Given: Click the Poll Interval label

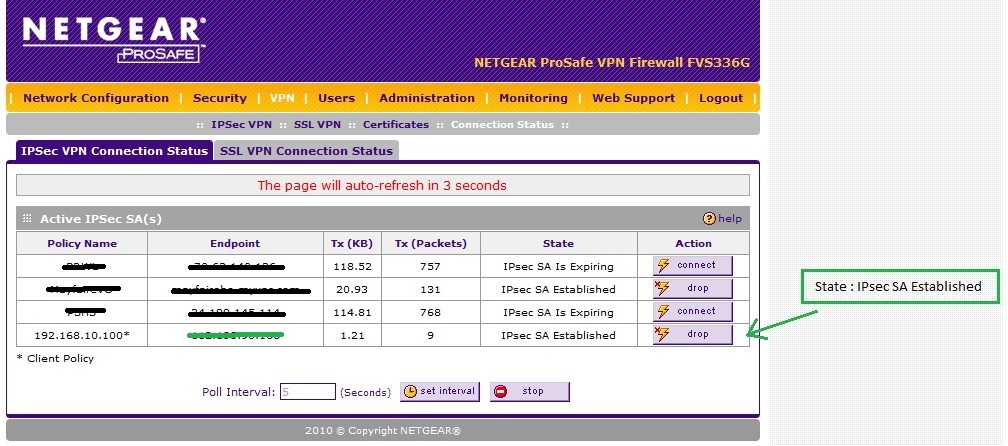Looking at the screenshot, I should click(238, 392).
